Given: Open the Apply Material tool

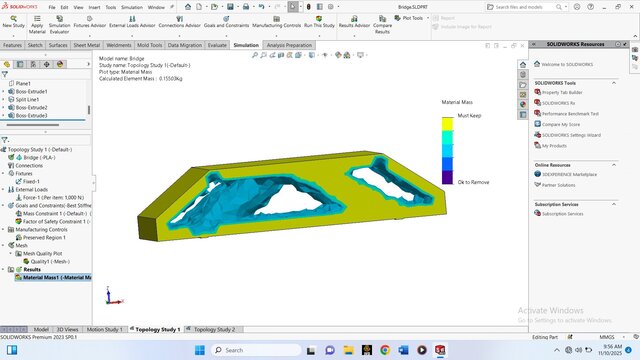Looking at the screenshot, I should click(37, 25).
